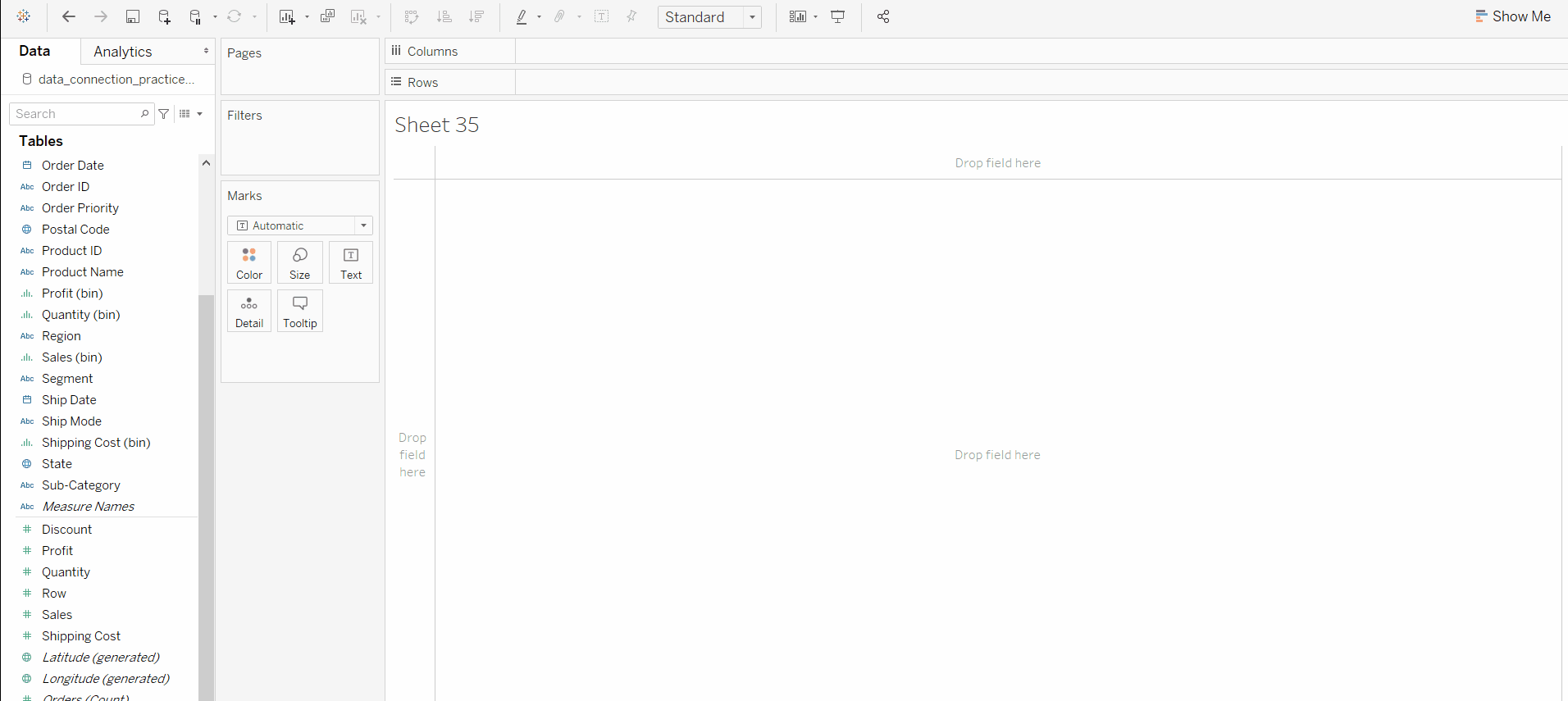
Task: Create a new worksheet from toolbar
Action: click(x=286, y=16)
